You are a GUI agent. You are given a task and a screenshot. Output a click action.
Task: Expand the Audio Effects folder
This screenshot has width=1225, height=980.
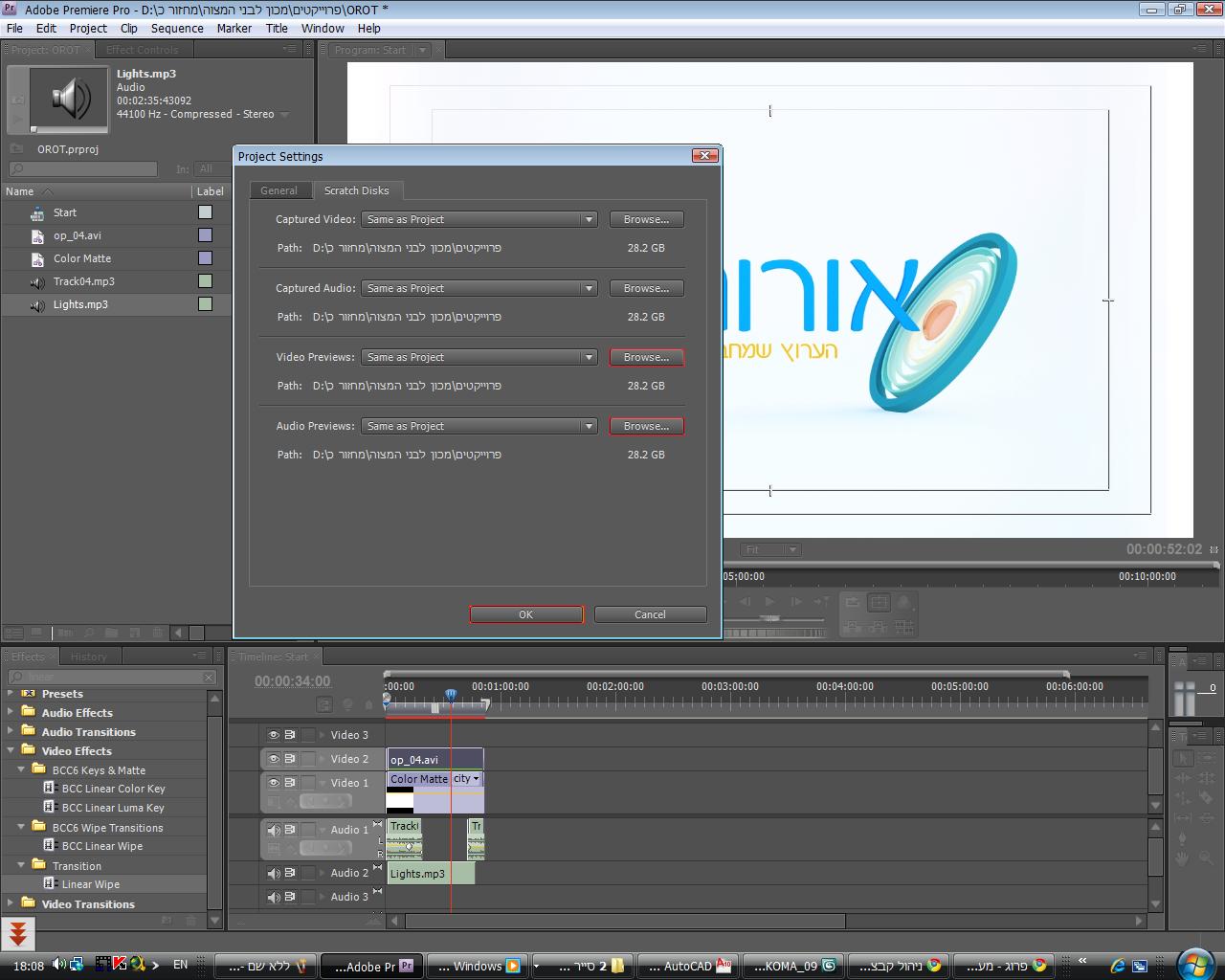coord(11,712)
